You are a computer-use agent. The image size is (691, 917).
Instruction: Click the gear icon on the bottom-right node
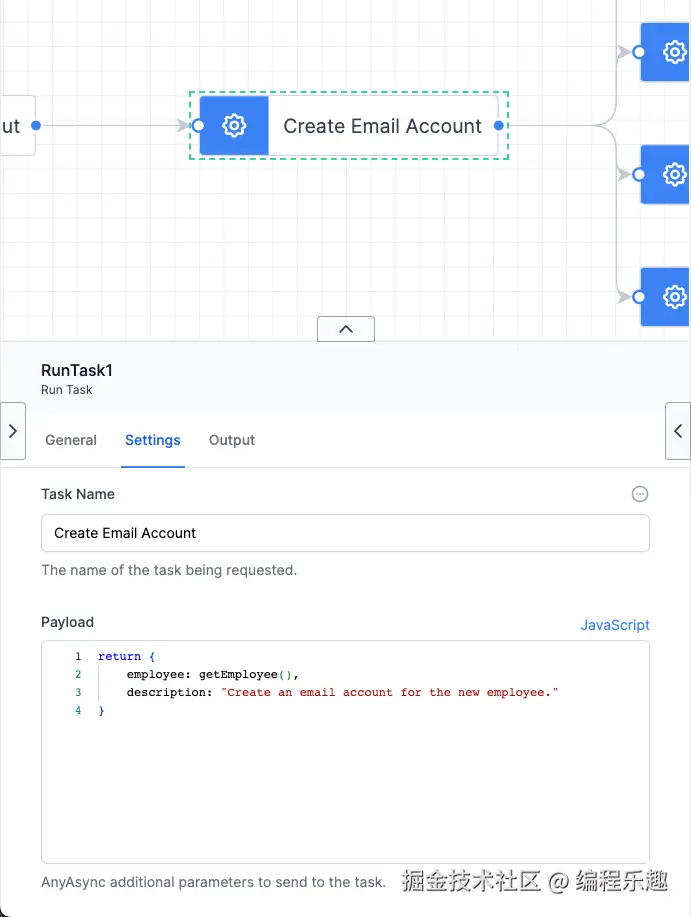pyautogui.click(x=675, y=297)
